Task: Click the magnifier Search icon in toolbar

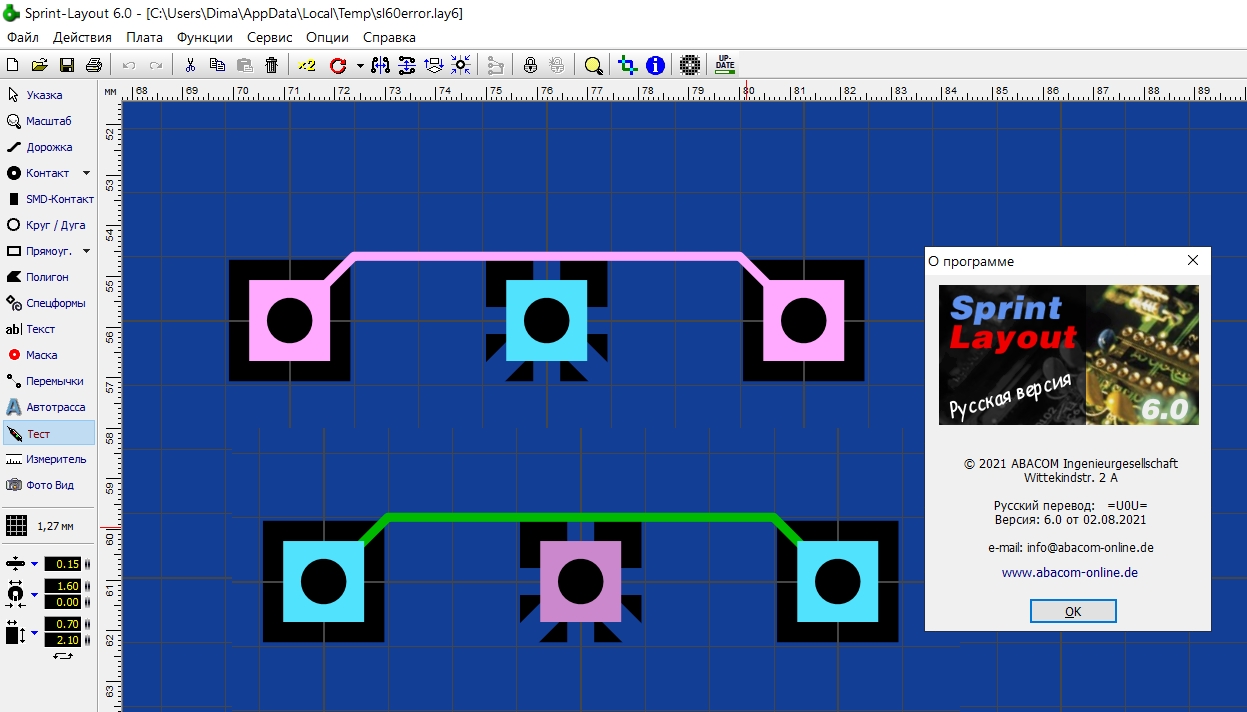Action: pos(594,65)
